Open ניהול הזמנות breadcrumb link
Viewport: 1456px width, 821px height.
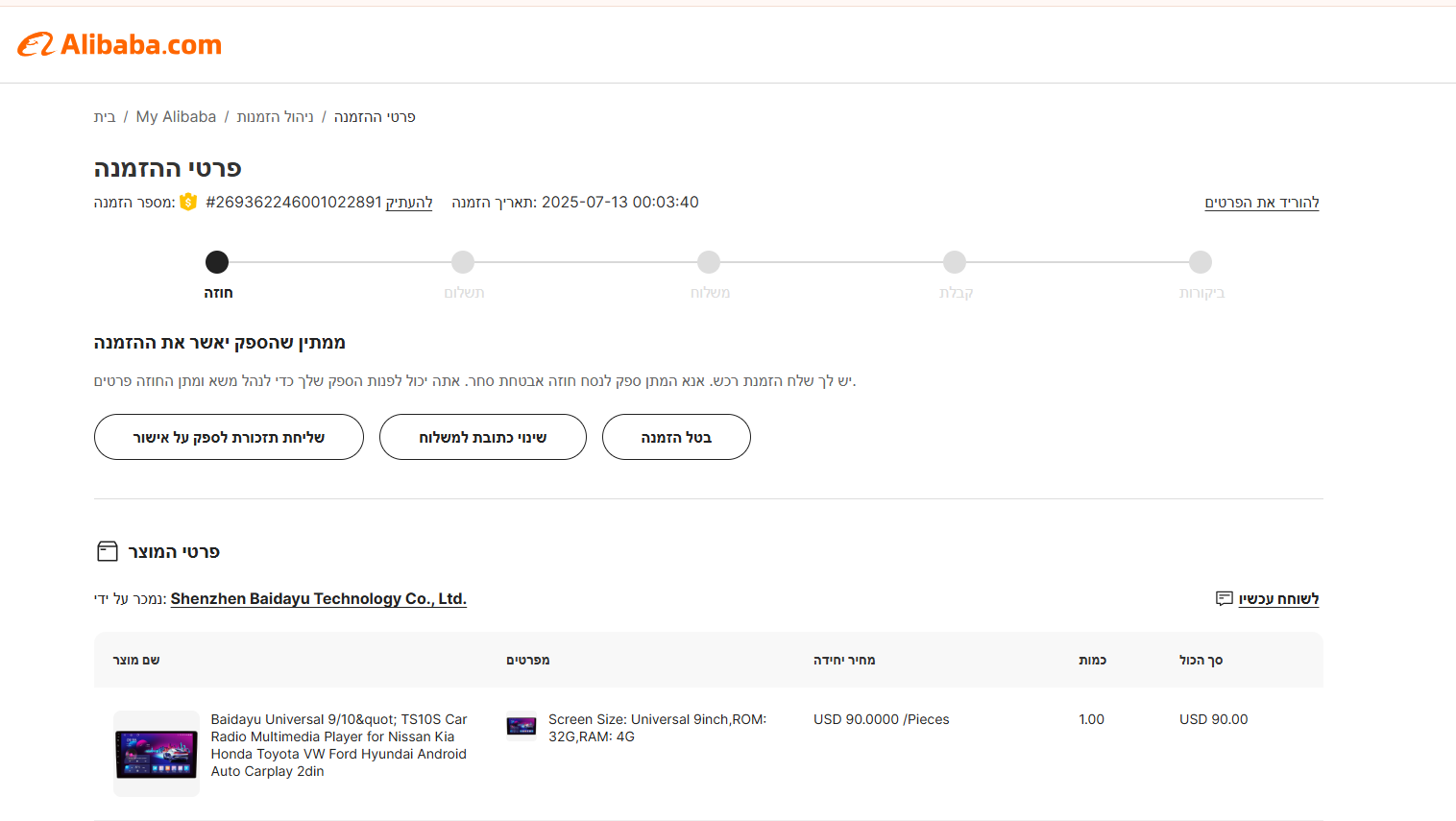(275, 117)
